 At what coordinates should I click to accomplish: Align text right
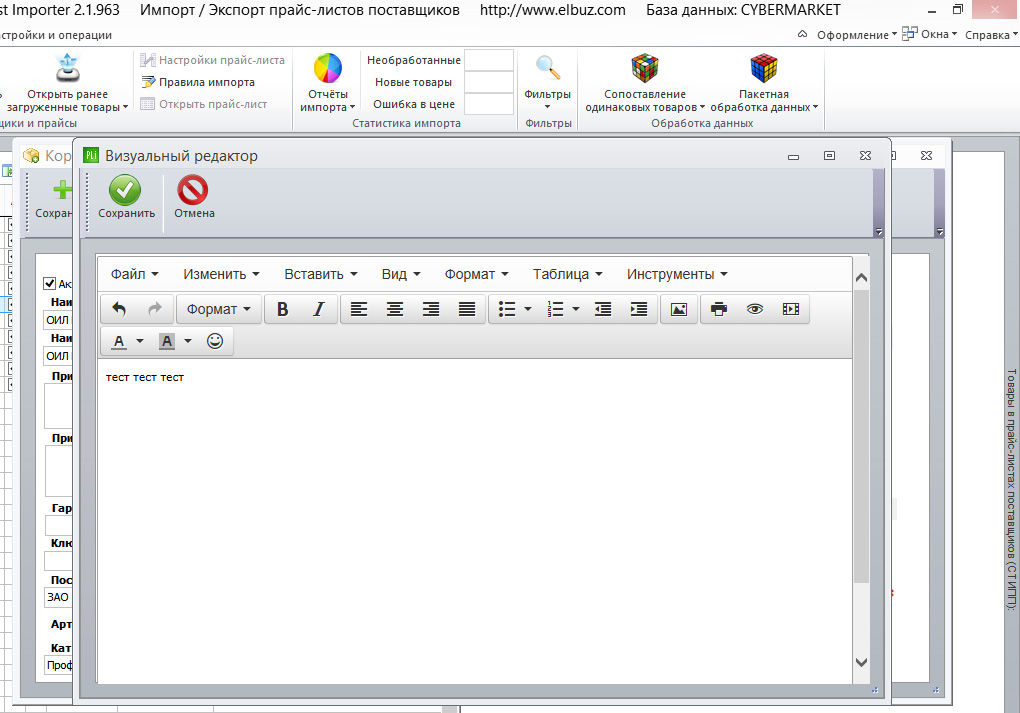431,309
